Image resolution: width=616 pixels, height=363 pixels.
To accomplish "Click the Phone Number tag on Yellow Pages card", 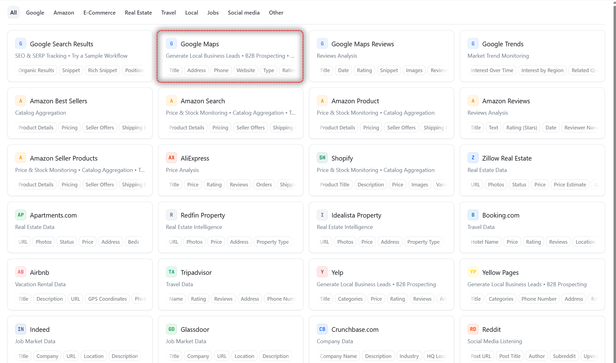I will (x=539, y=299).
